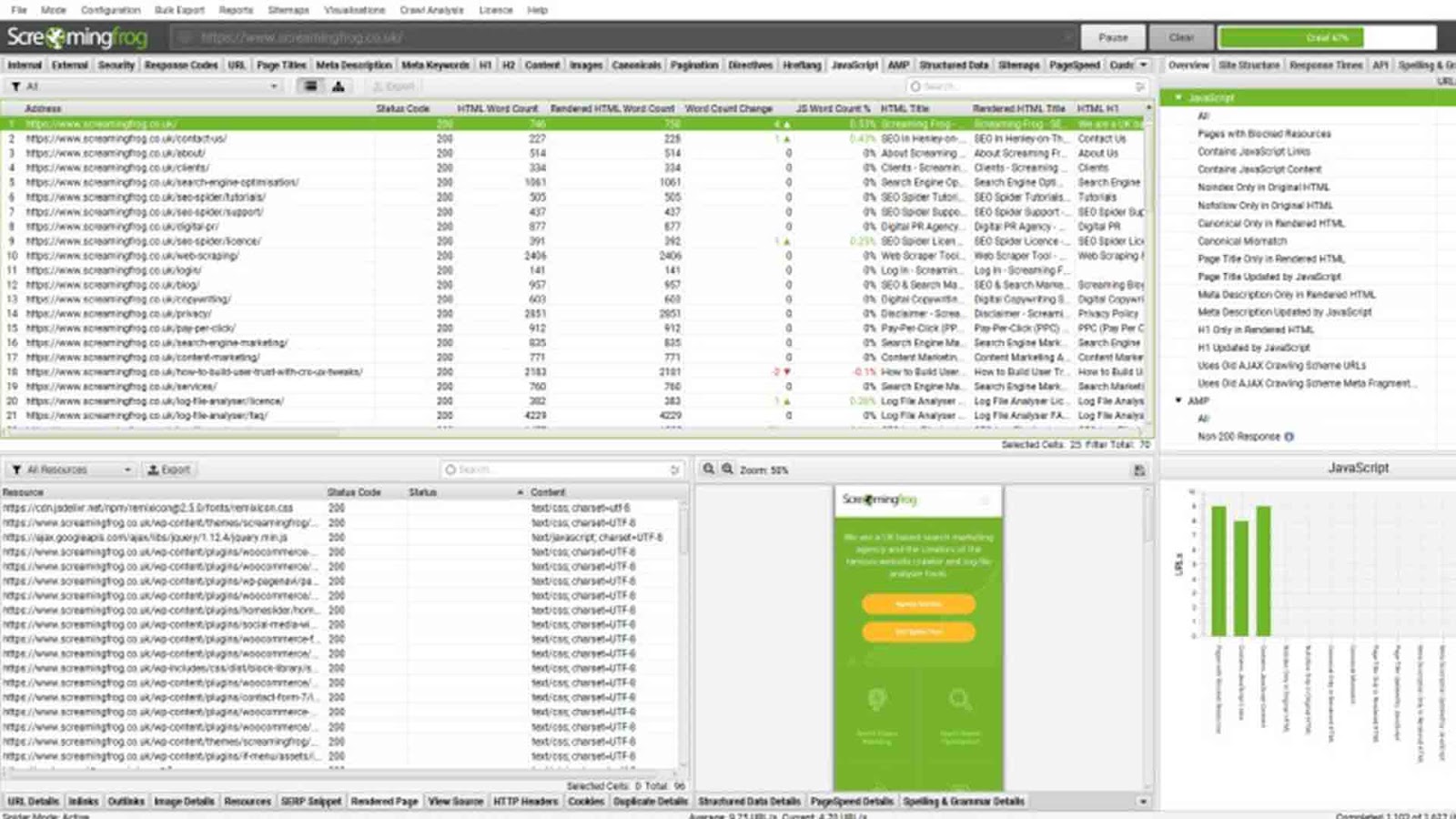The height and width of the screenshot is (819, 1456).
Task: Select the Hreflang tab
Action: [802, 65]
